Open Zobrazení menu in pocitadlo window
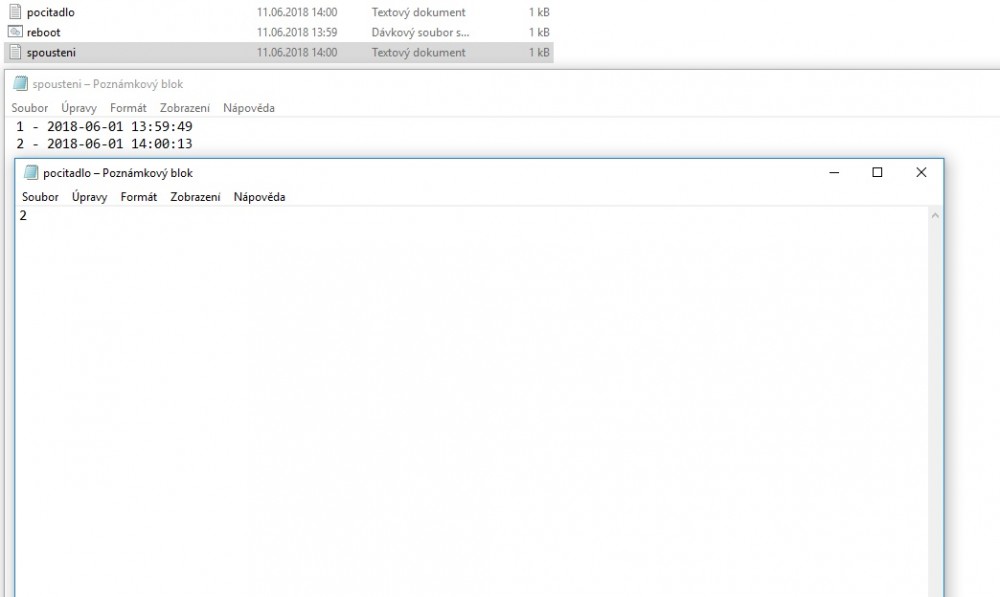 pos(195,197)
